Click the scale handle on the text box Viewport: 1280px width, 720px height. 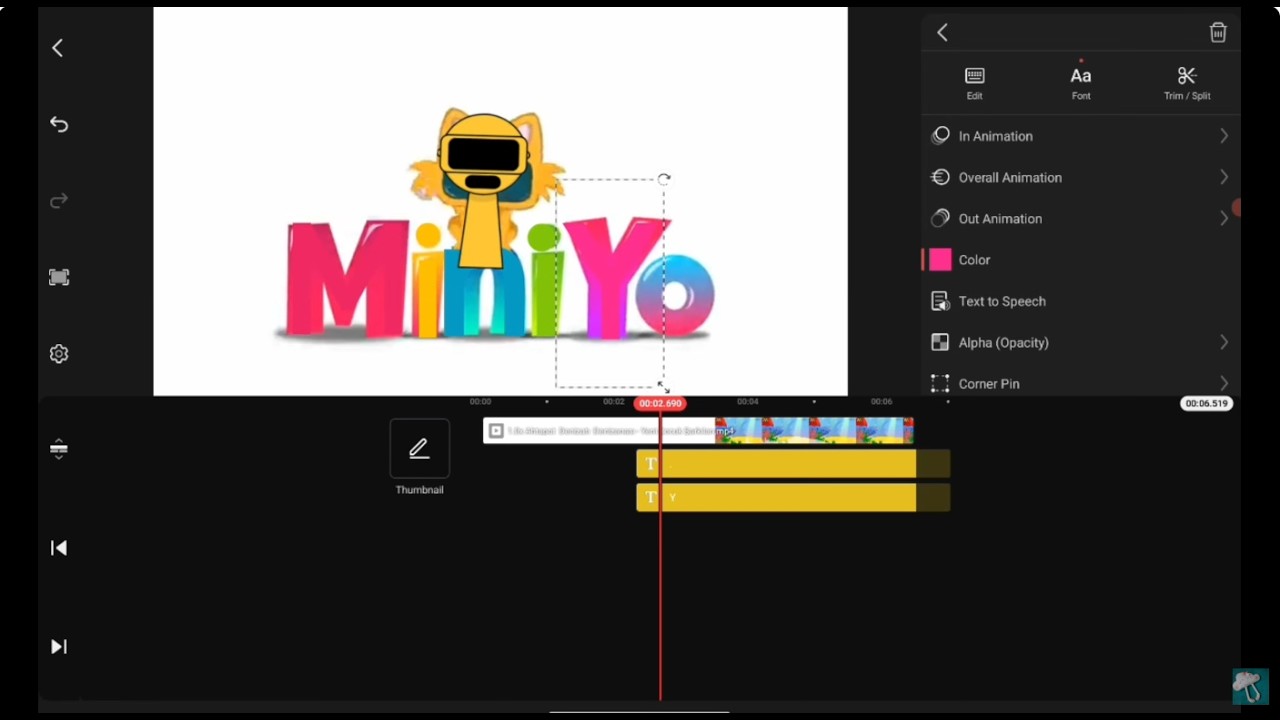click(x=663, y=387)
